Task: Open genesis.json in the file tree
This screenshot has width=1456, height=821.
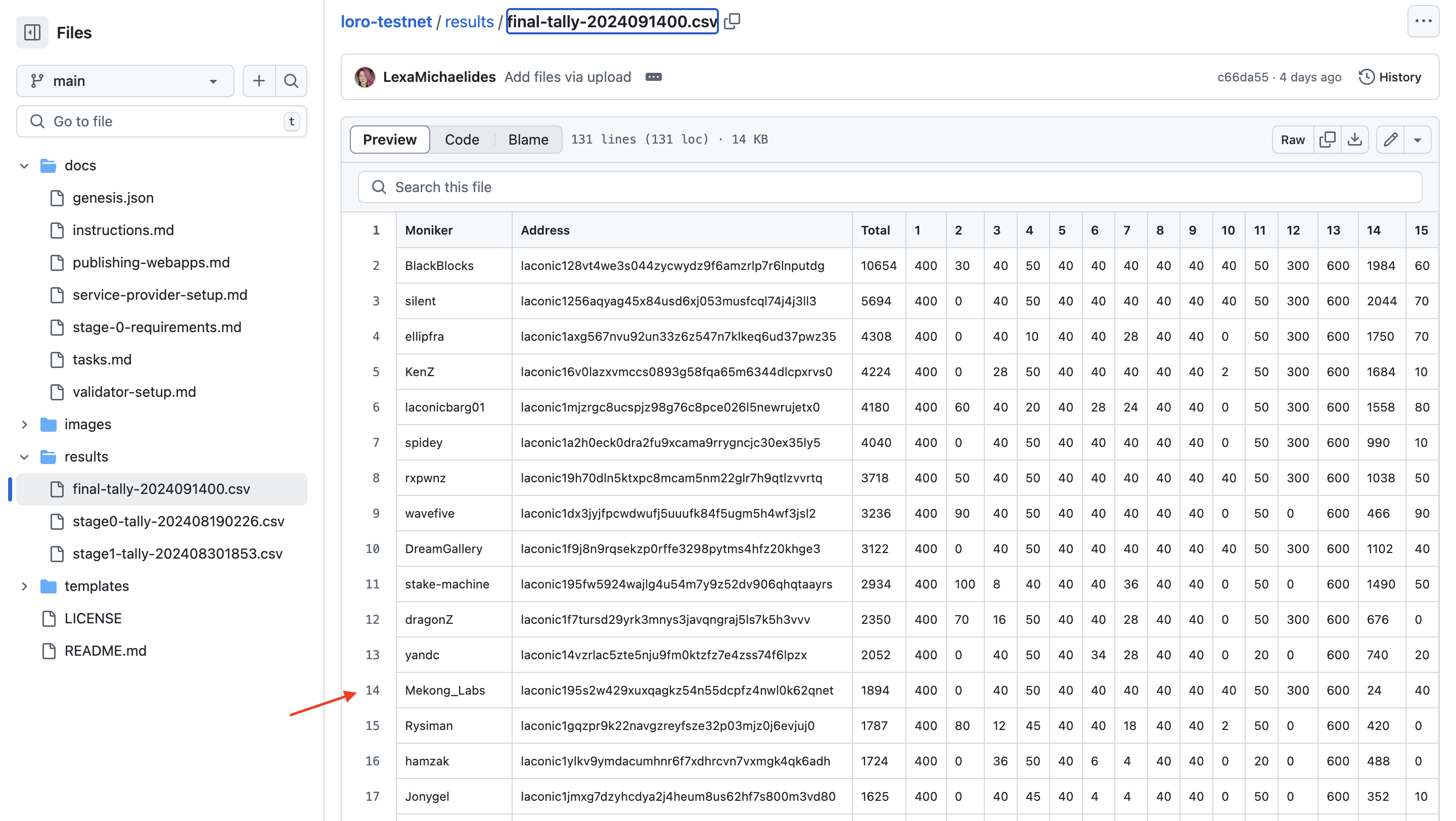Action: pos(113,198)
